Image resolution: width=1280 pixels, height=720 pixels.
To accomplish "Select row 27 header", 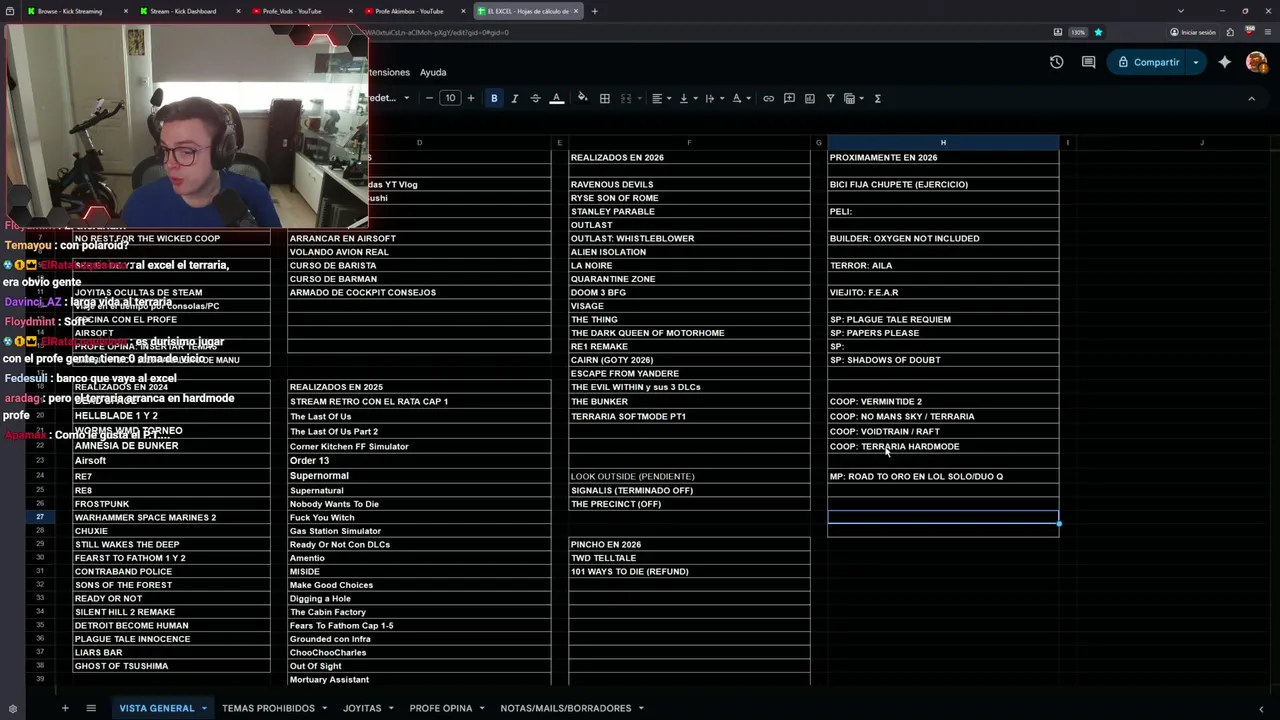I will (x=40, y=517).
